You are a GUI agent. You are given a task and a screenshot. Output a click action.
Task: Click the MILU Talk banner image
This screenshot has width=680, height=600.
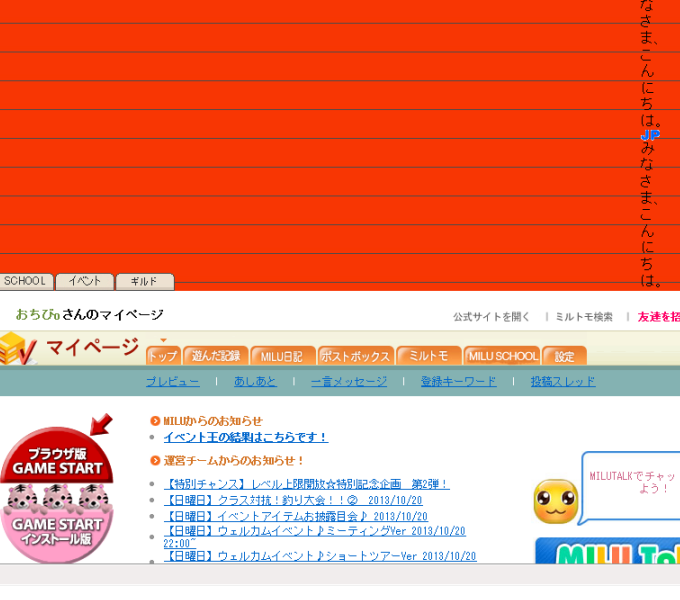pyautogui.click(x=608, y=552)
